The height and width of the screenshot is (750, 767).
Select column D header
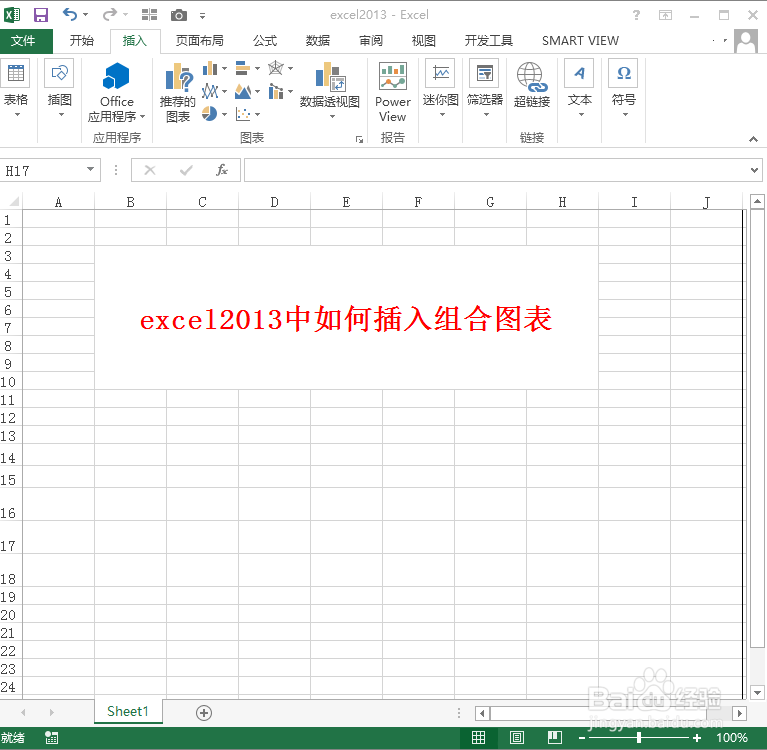[274, 202]
